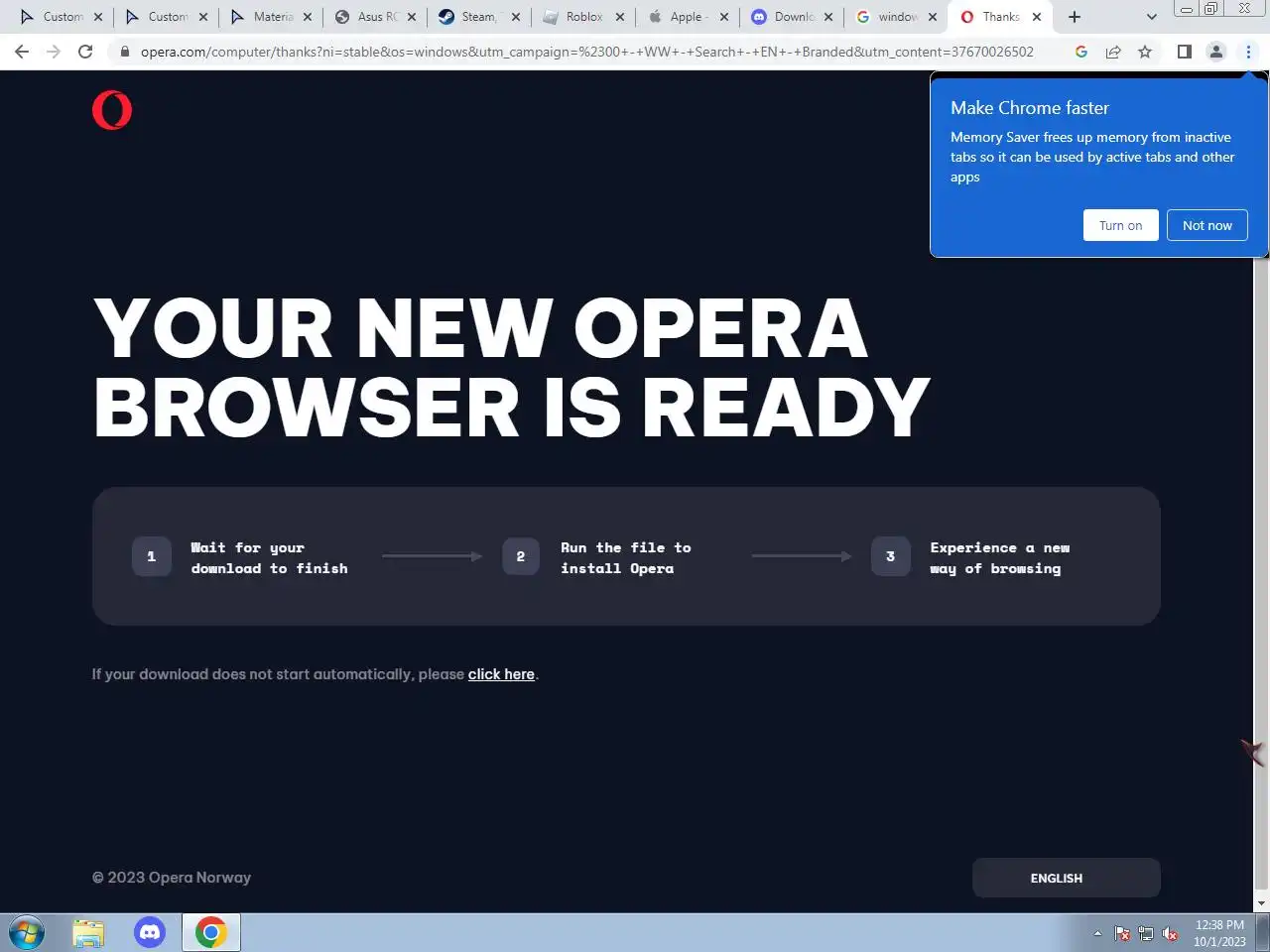Click the Action Center flag tray icon
The height and width of the screenshot is (952, 1270).
pyautogui.click(x=1122, y=933)
